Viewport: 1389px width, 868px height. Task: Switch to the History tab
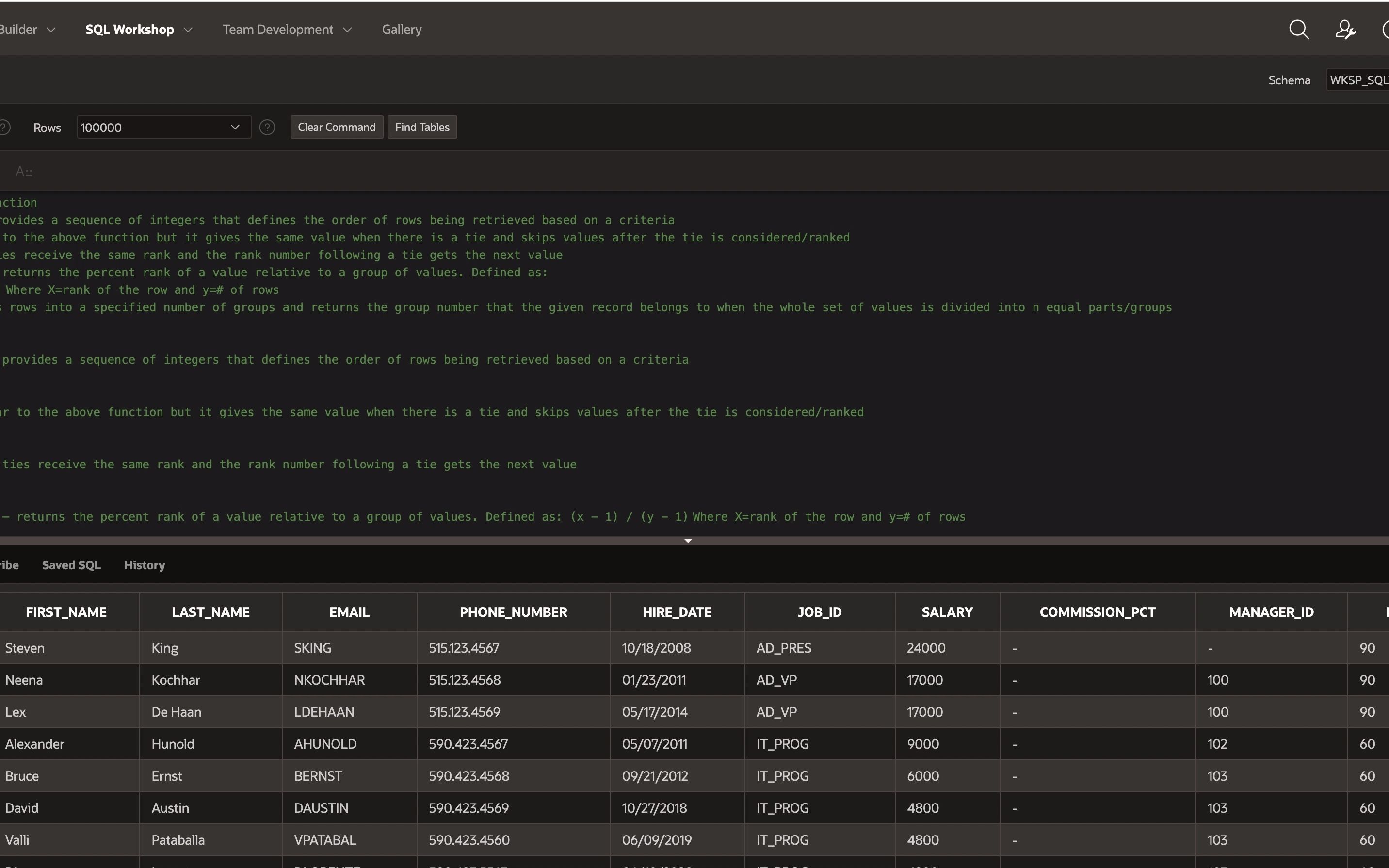(145, 565)
